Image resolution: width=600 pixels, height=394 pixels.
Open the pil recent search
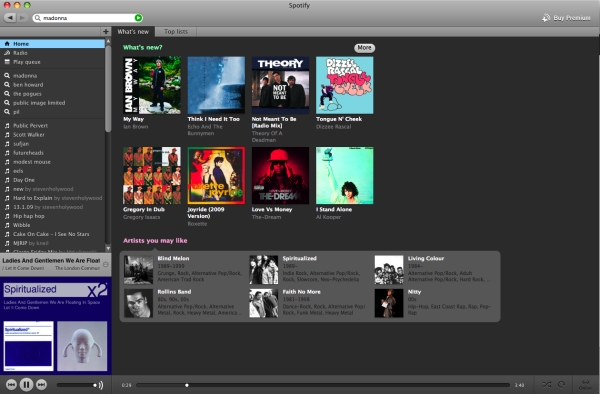52,112
